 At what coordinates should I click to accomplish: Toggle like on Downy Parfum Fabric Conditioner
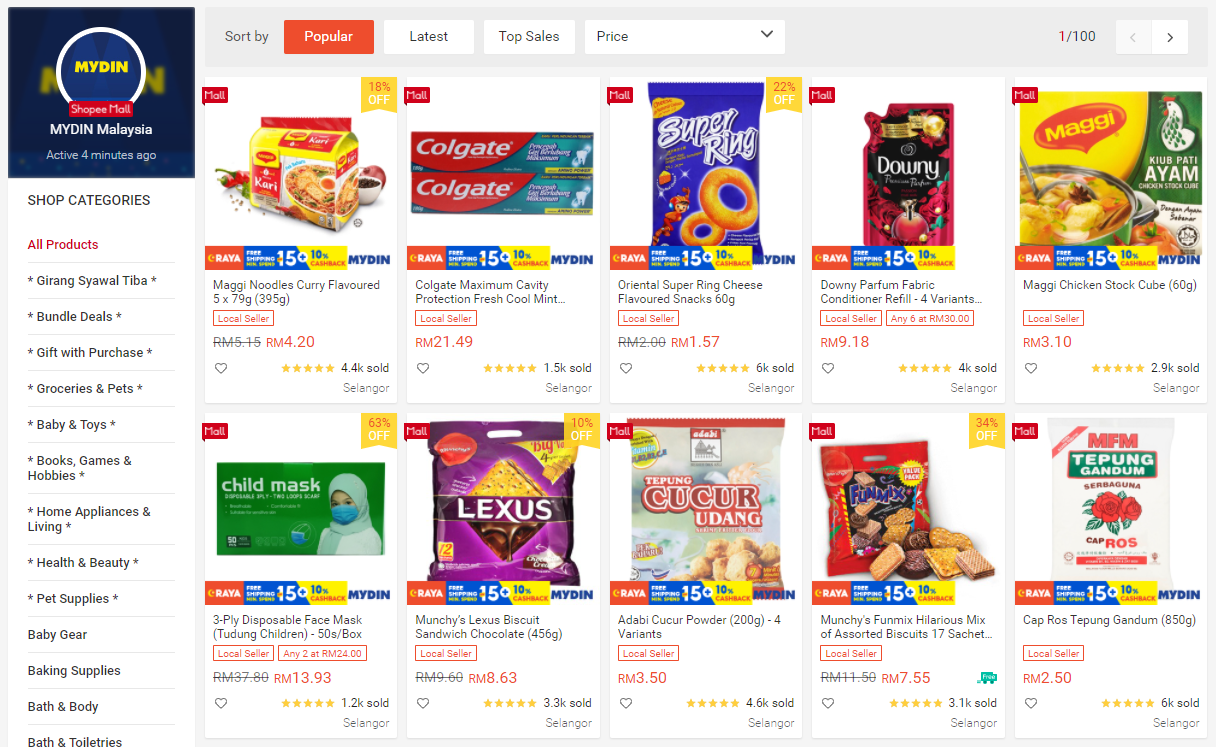pyautogui.click(x=828, y=368)
